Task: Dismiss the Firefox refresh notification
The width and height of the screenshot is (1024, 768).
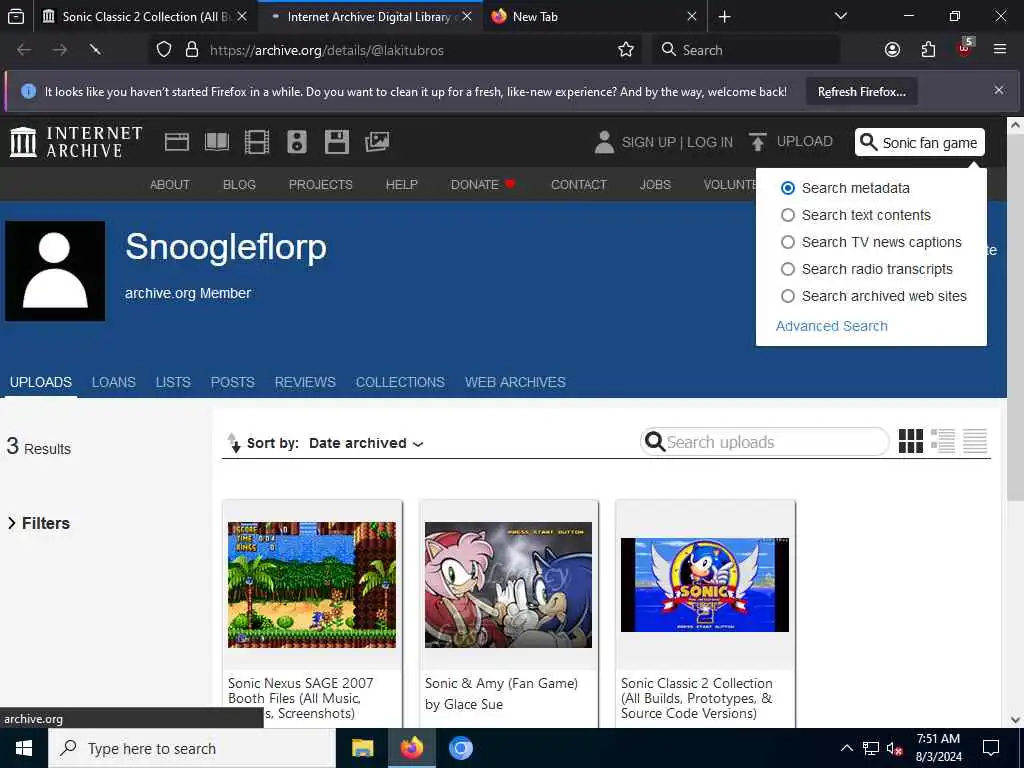Action: click(x=999, y=90)
